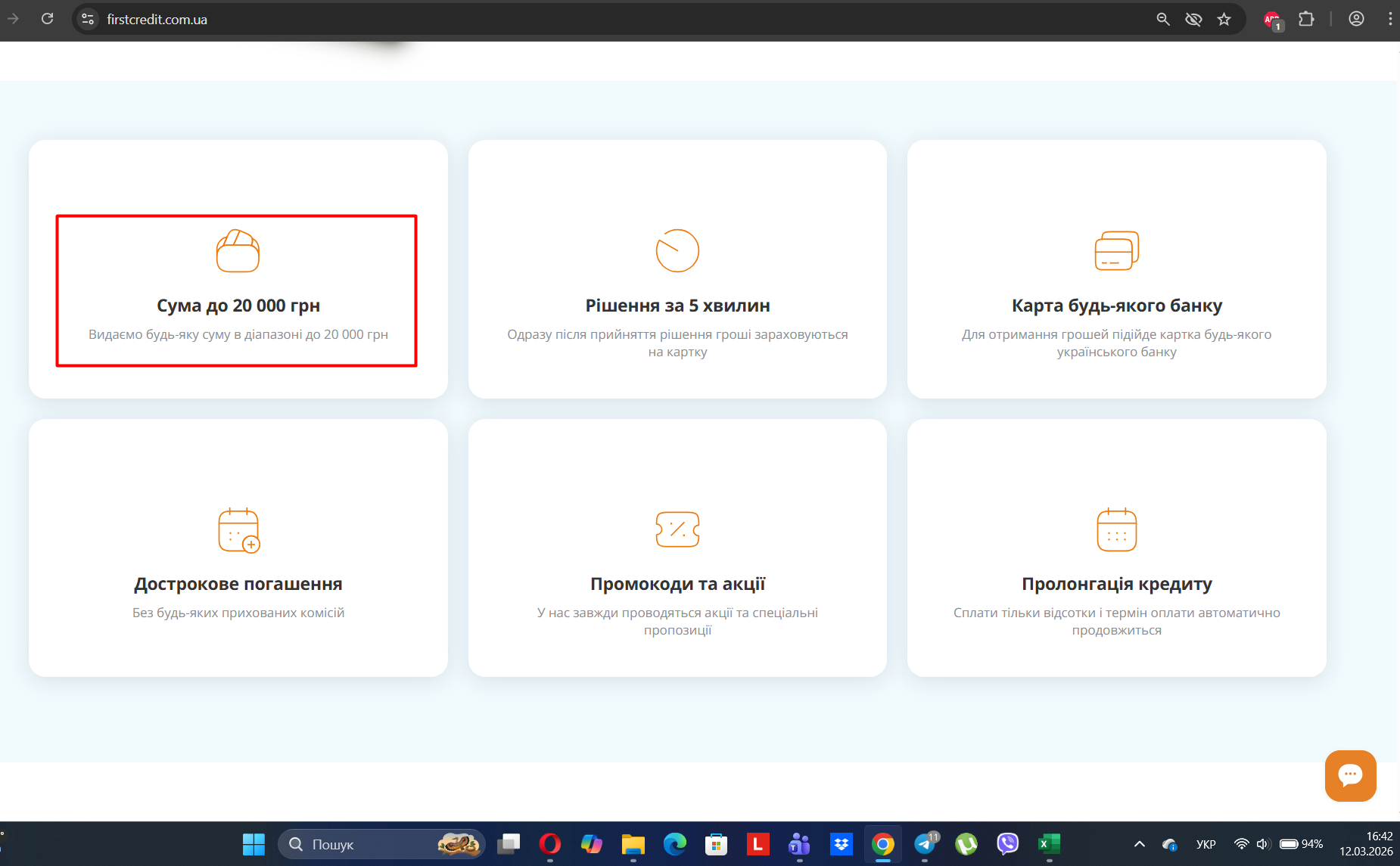1400x866 pixels.
Task: Open uTorrent from the taskbar
Action: coord(966,844)
